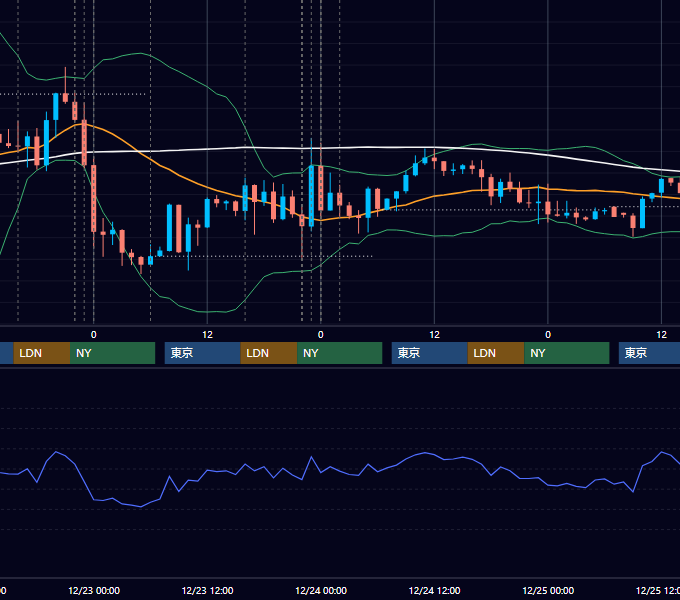Click the 12/23 12:00 time axis label

click(x=207, y=590)
